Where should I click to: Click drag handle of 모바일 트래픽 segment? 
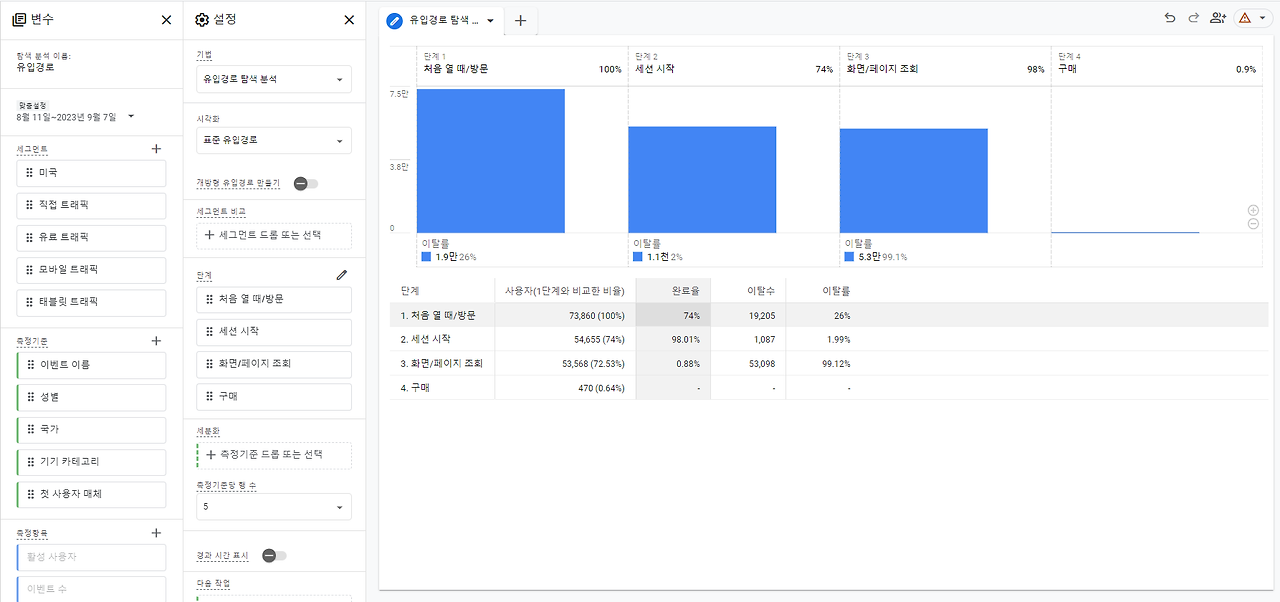click(29, 269)
